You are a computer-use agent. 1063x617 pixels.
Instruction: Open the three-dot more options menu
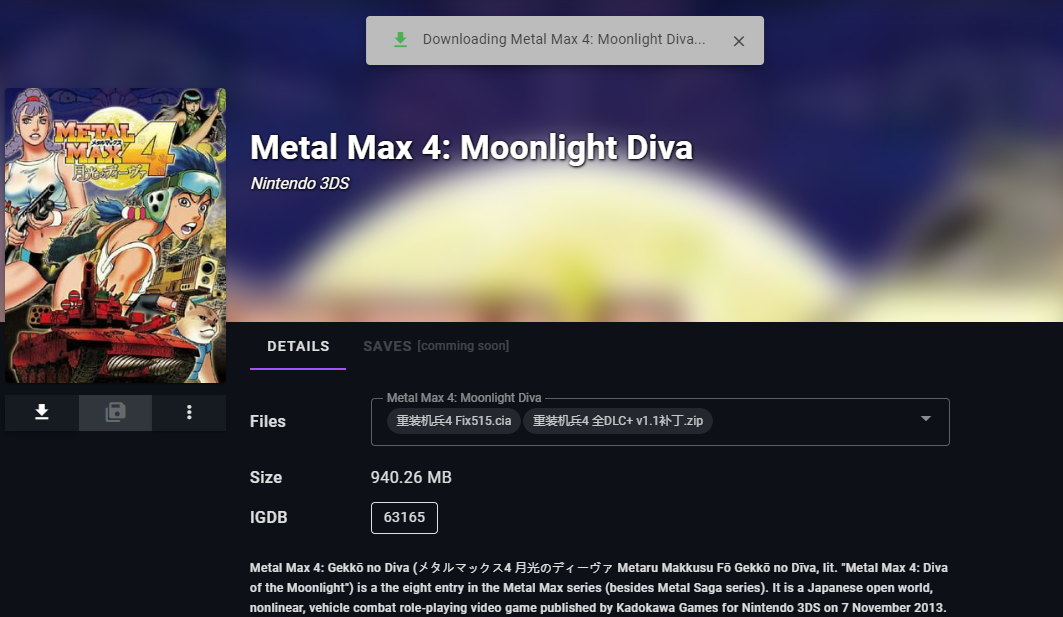[x=189, y=412]
